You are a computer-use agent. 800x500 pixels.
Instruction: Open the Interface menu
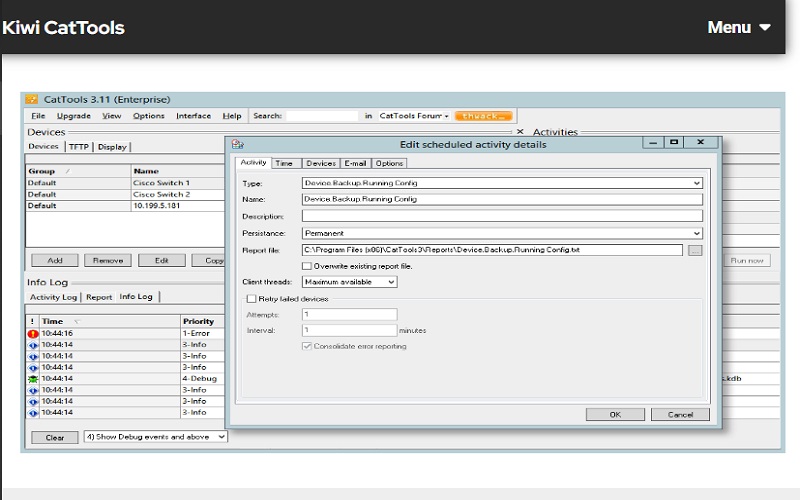193,116
